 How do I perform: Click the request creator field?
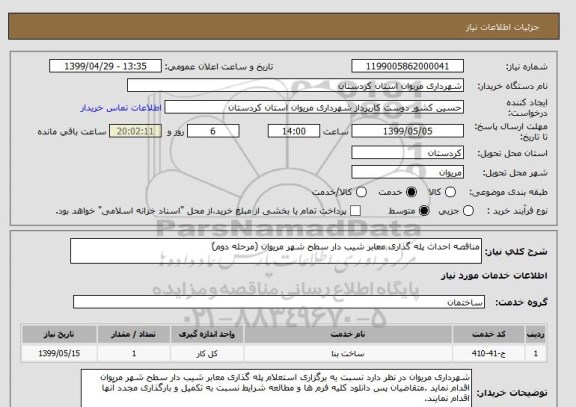pyautogui.click(x=314, y=108)
